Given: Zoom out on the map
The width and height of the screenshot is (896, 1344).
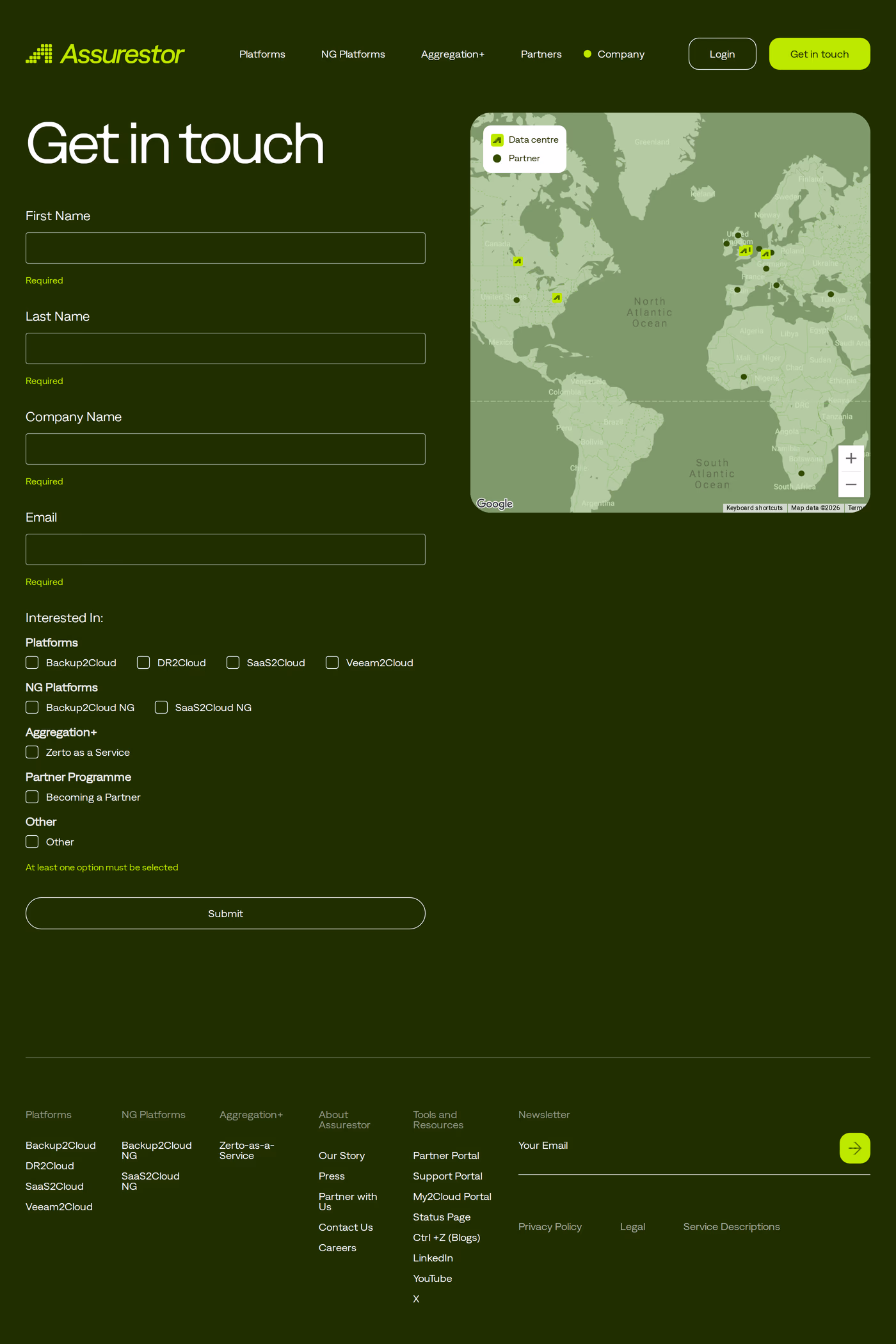Looking at the screenshot, I should coord(851,484).
